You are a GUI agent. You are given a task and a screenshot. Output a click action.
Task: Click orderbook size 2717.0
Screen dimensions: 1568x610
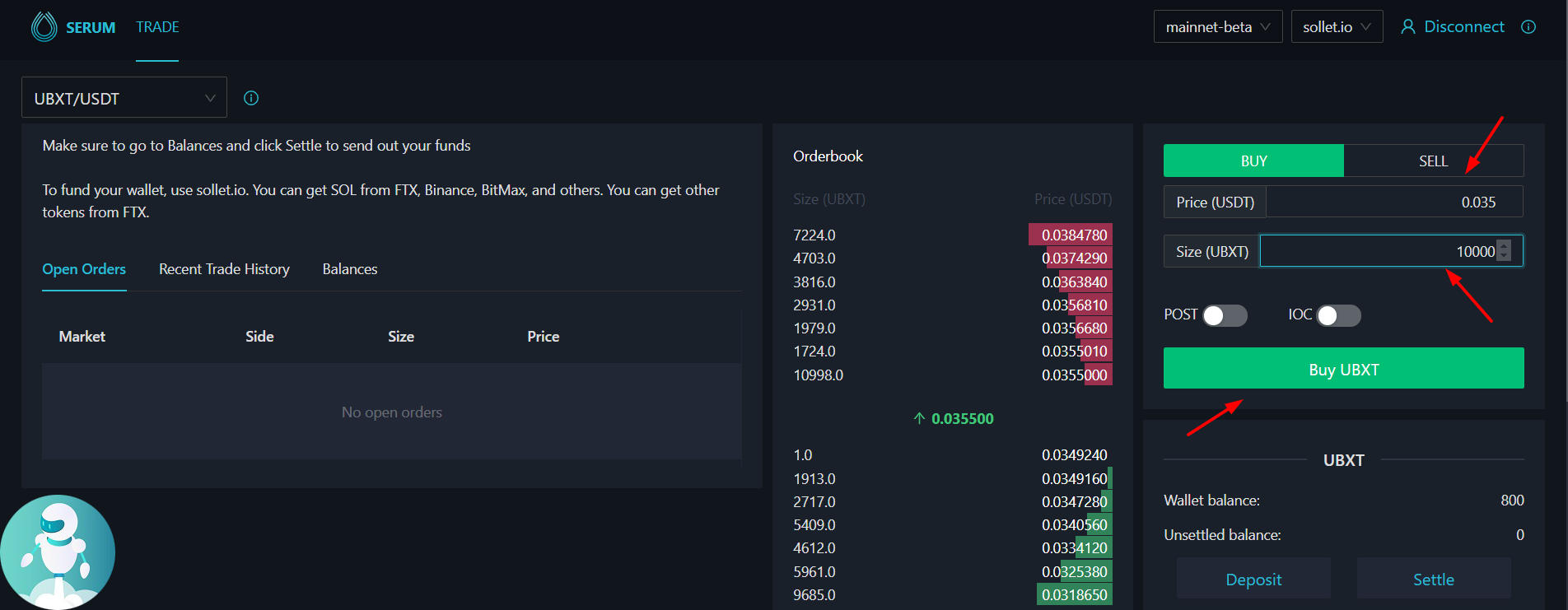(814, 501)
